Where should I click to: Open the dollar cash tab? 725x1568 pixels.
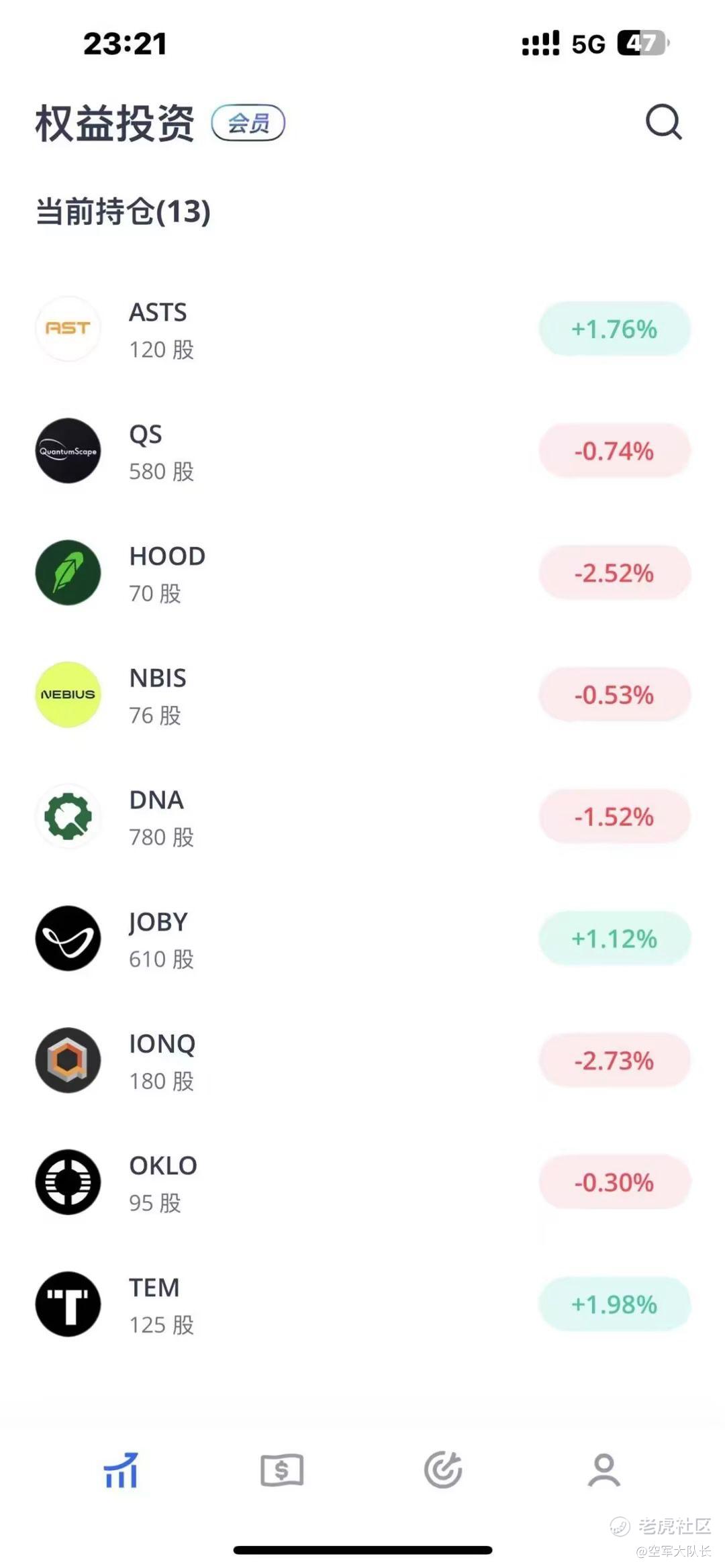pyautogui.click(x=282, y=1470)
